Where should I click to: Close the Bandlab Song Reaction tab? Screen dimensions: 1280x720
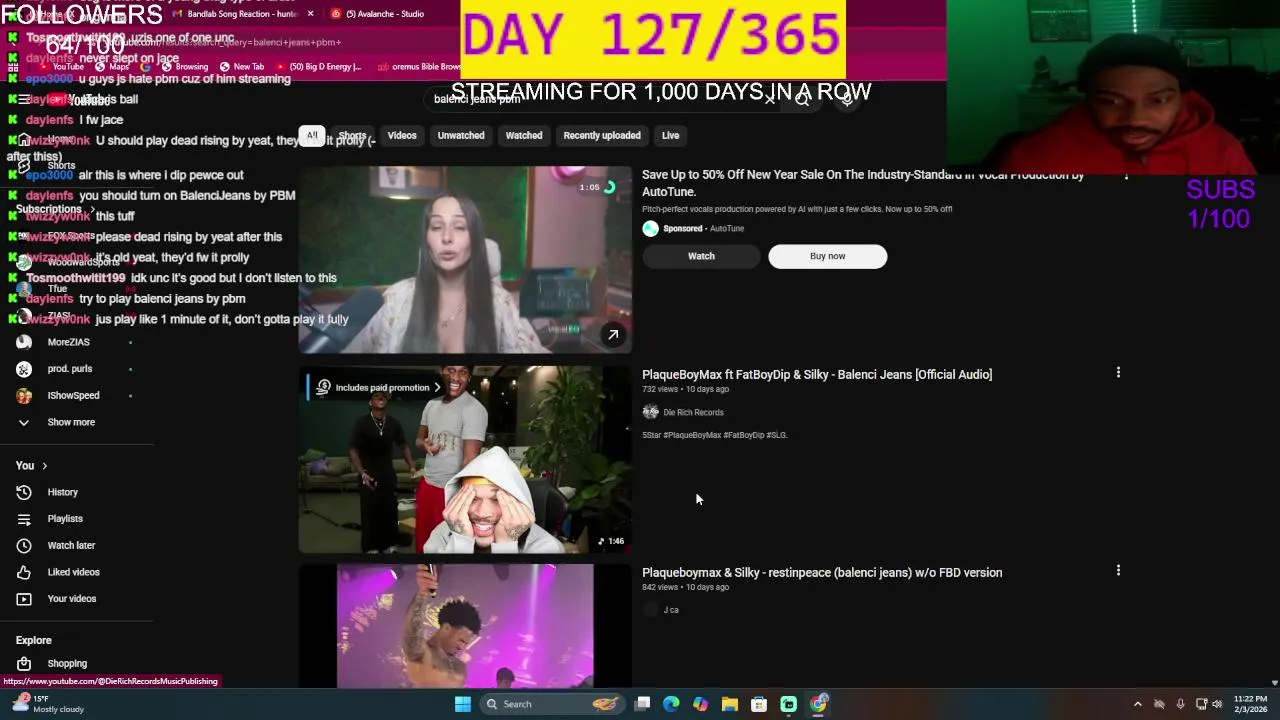click(311, 14)
